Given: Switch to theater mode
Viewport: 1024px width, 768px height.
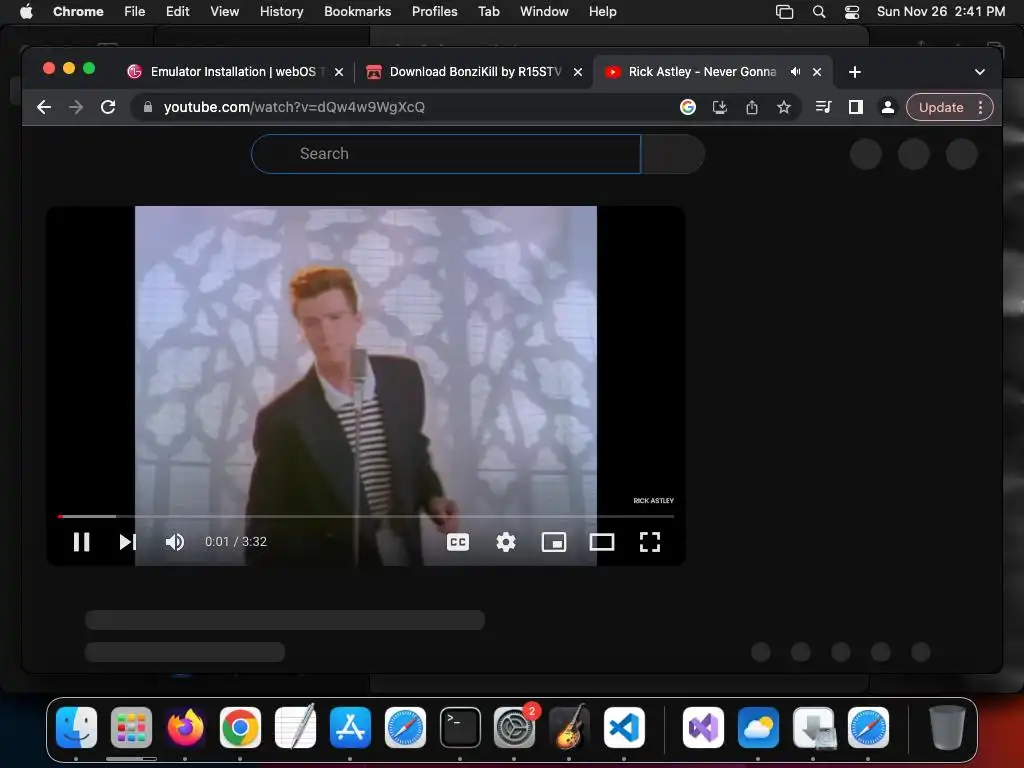Looking at the screenshot, I should click(601, 541).
